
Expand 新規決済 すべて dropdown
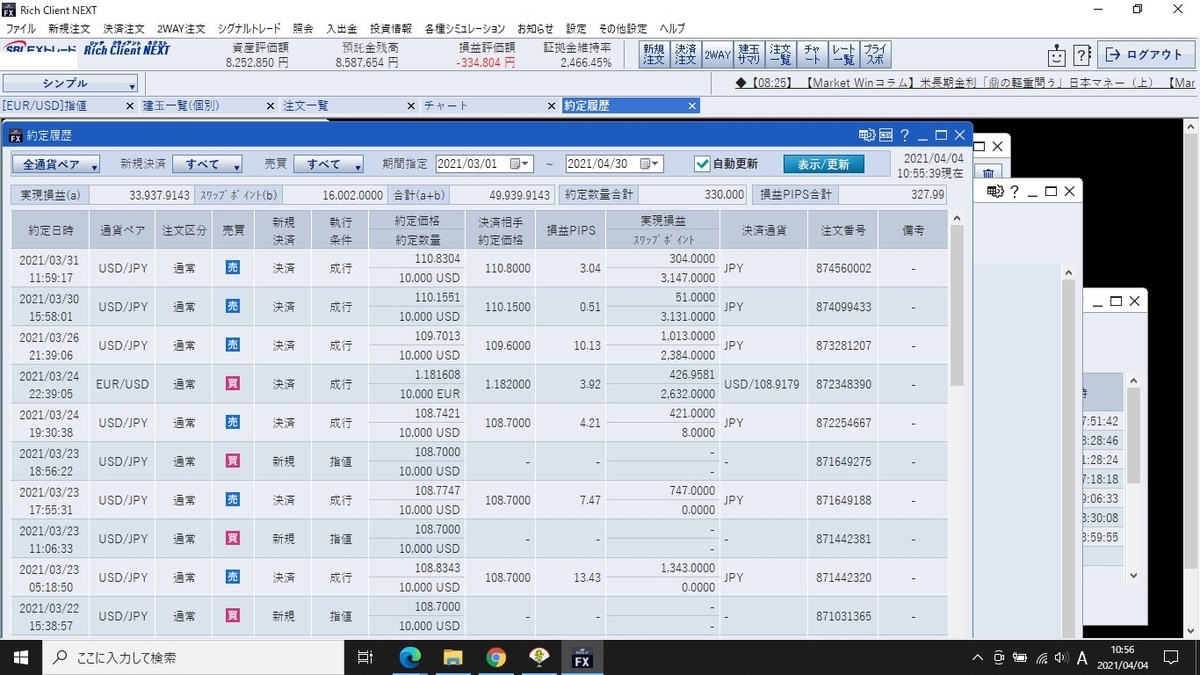coord(207,164)
